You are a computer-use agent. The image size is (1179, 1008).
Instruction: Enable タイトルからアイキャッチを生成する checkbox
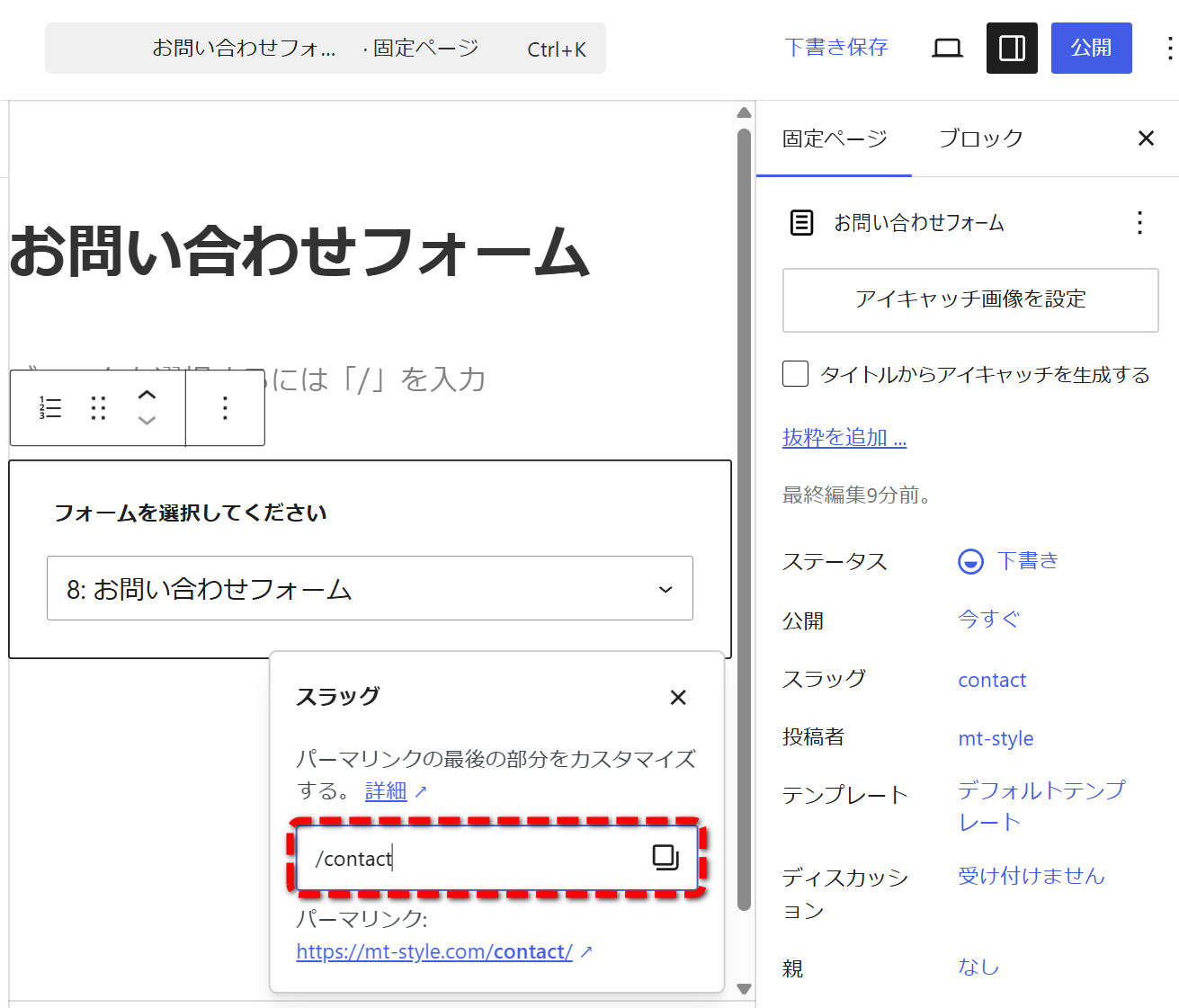coord(795,373)
